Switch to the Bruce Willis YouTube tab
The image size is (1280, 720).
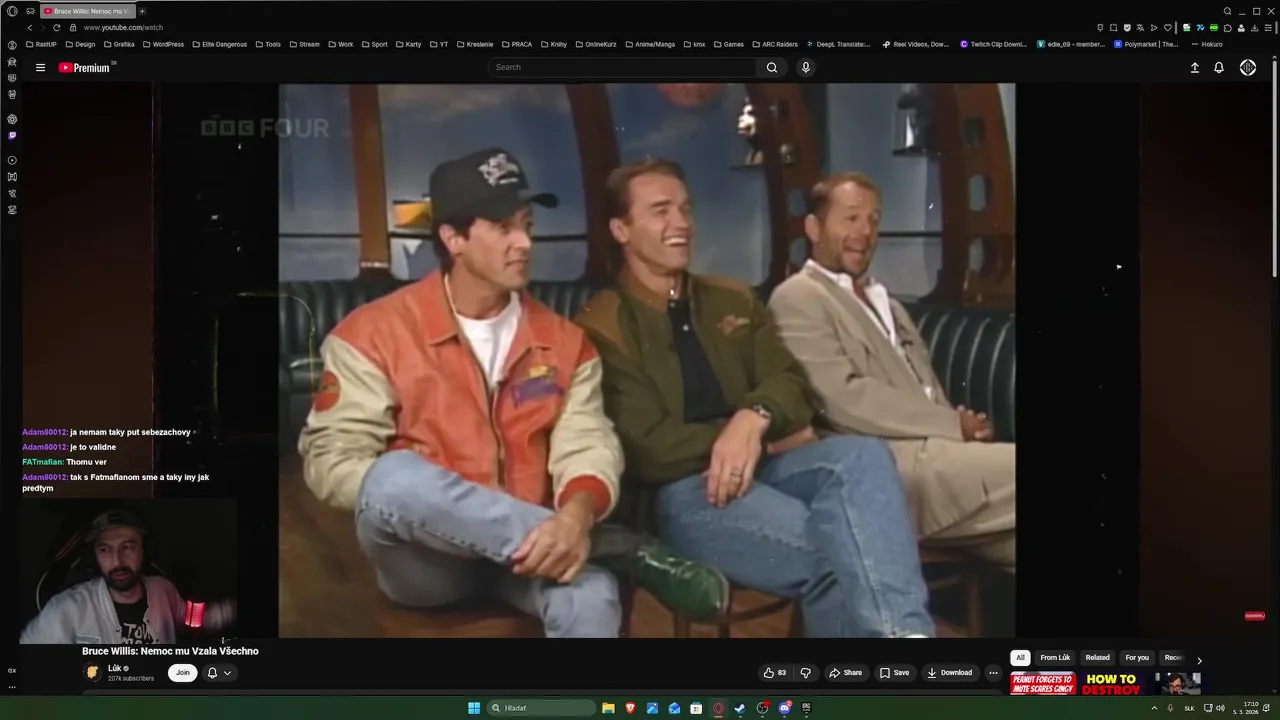(86, 11)
